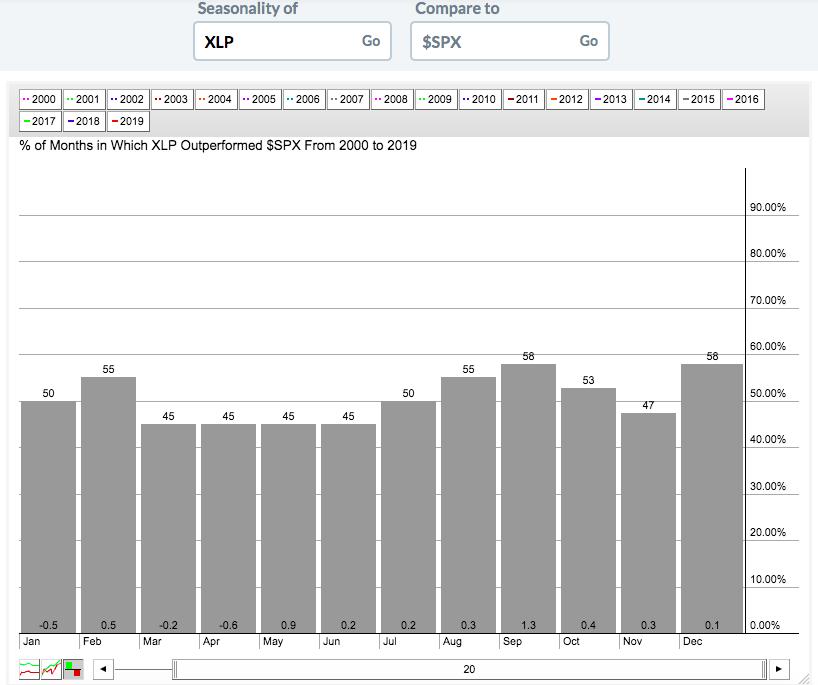Select the December bar

(x=712, y=499)
